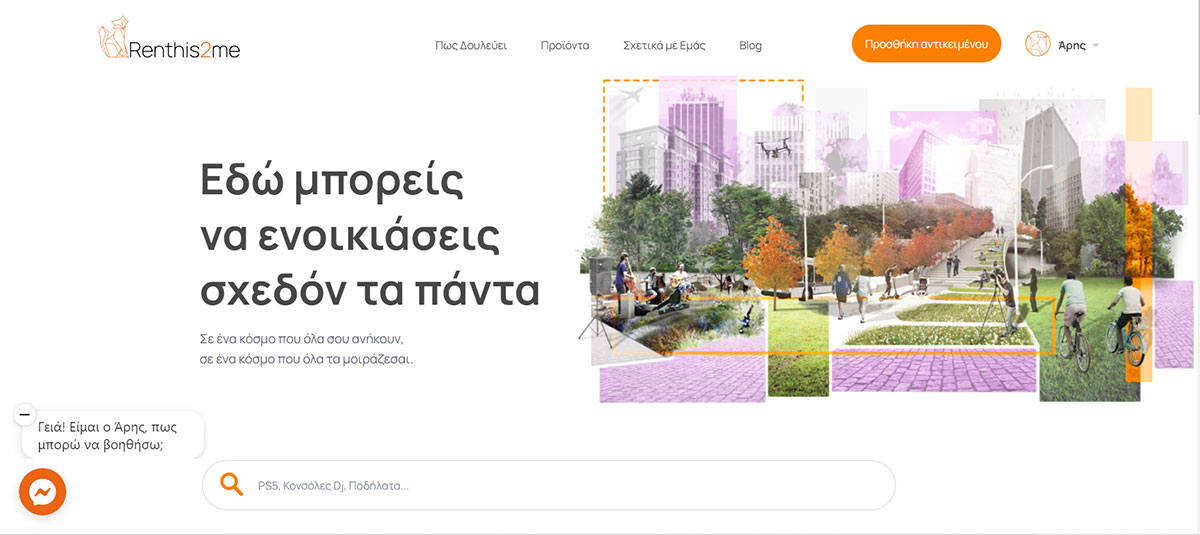Viewport: 1200px width, 535px height.
Task: Click the Άρης username label
Action: coord(1071,45)
